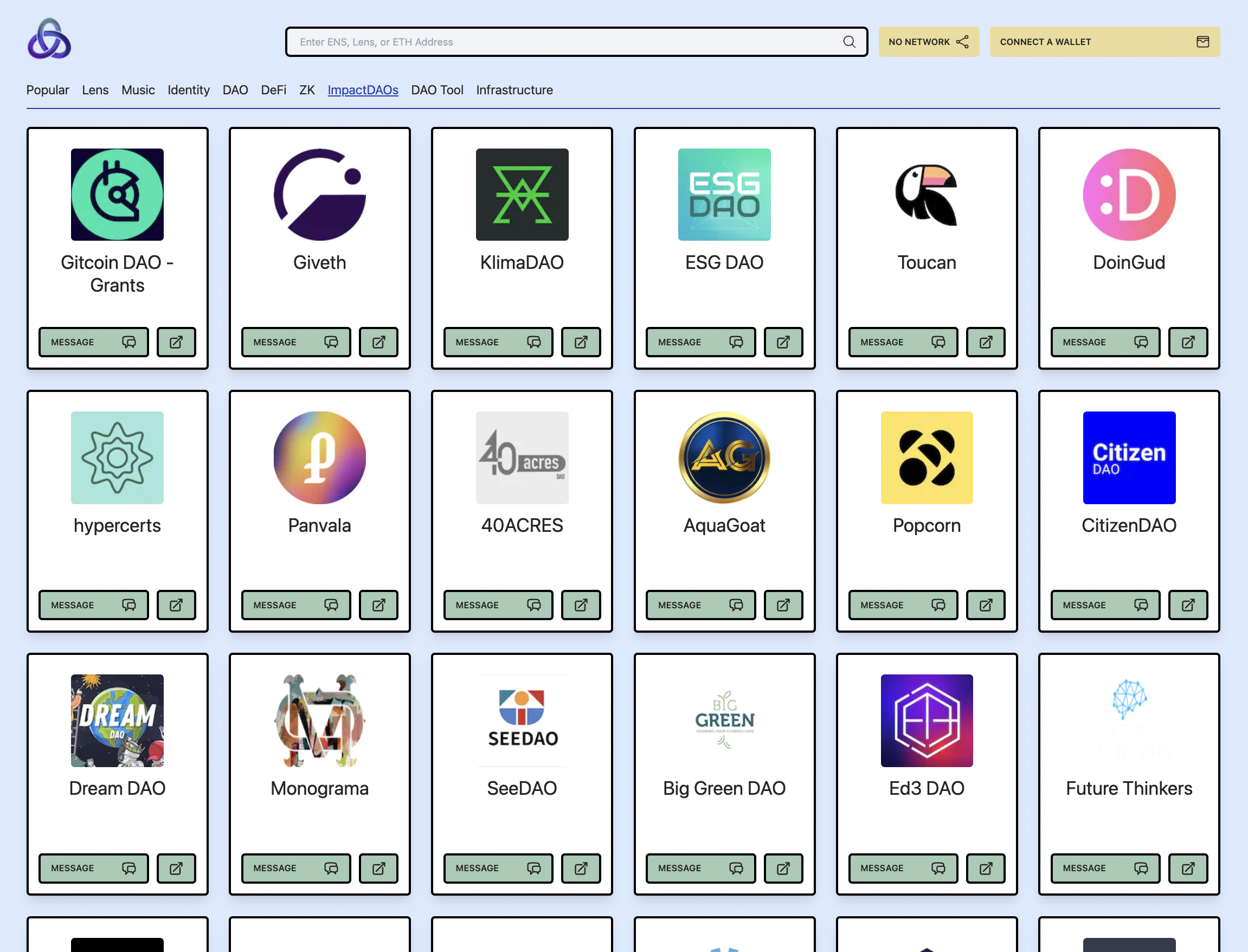
Task: Click the Giveth card title text
Action: pos(319,262)
